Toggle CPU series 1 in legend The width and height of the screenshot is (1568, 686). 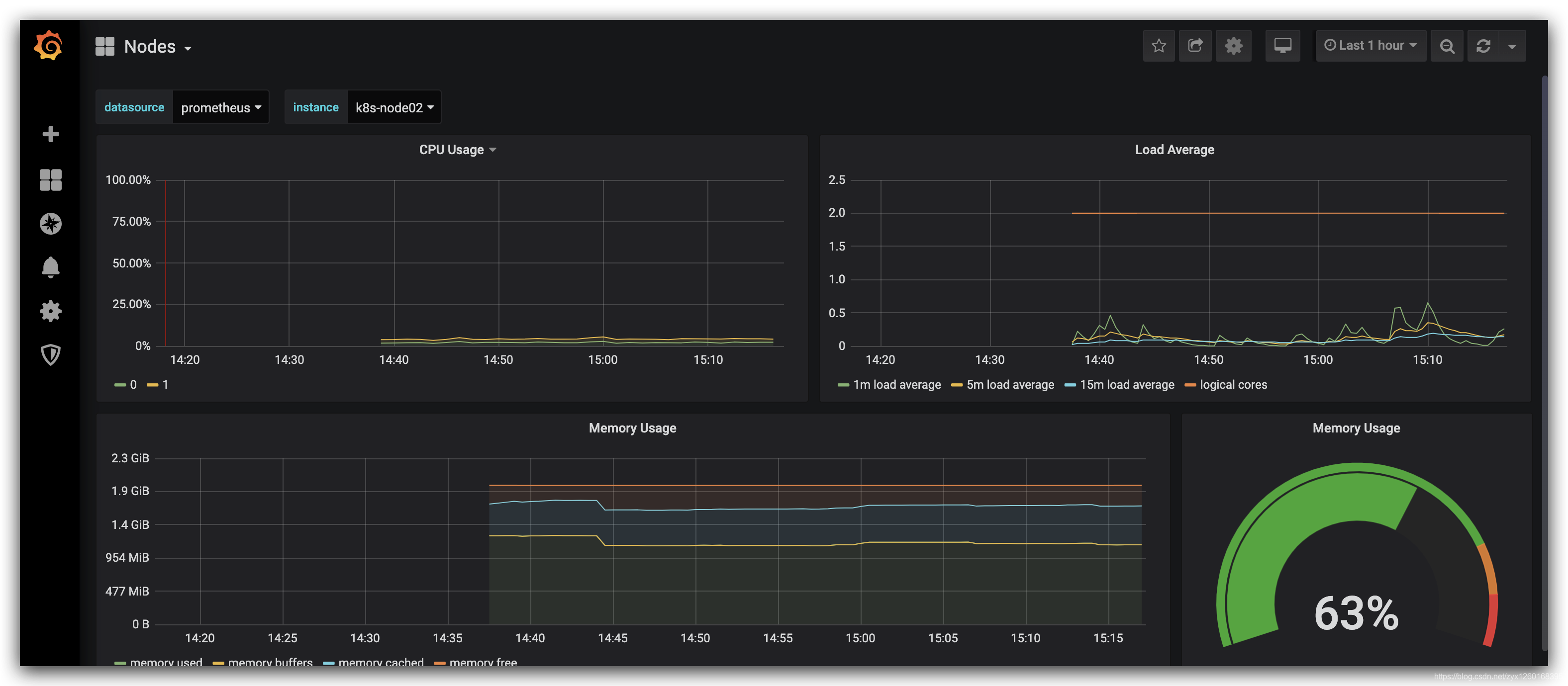click(158, 385)
